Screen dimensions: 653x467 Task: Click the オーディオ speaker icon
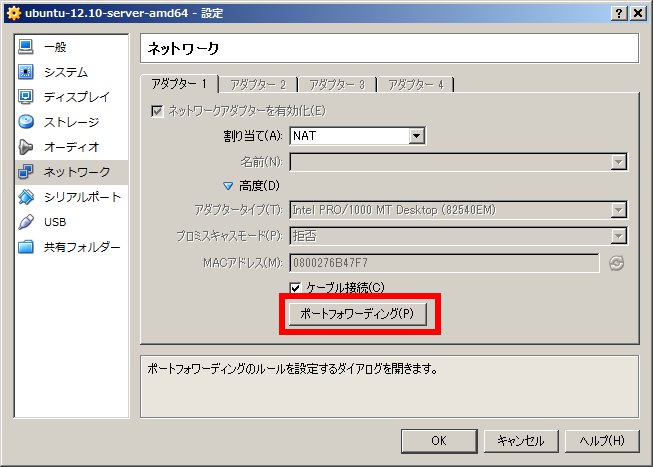tap(26, 147)
